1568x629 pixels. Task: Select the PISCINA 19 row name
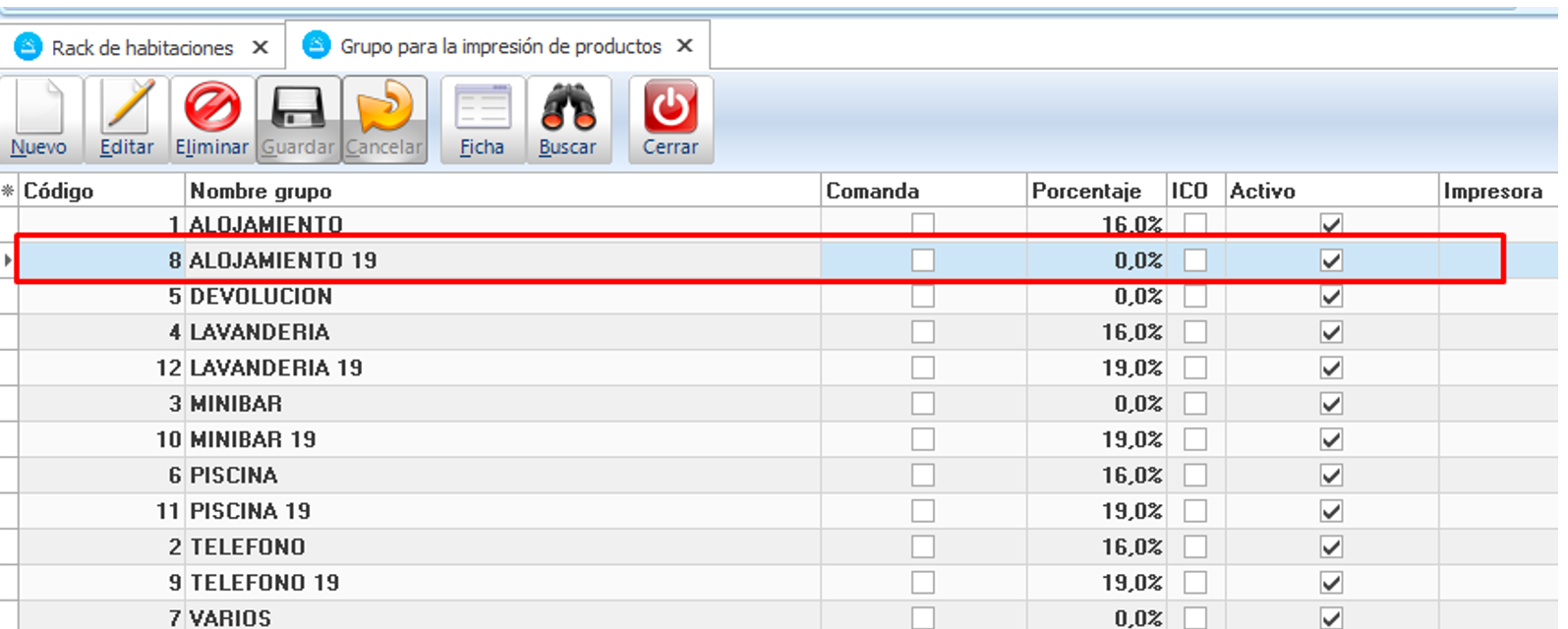[251, 511]
